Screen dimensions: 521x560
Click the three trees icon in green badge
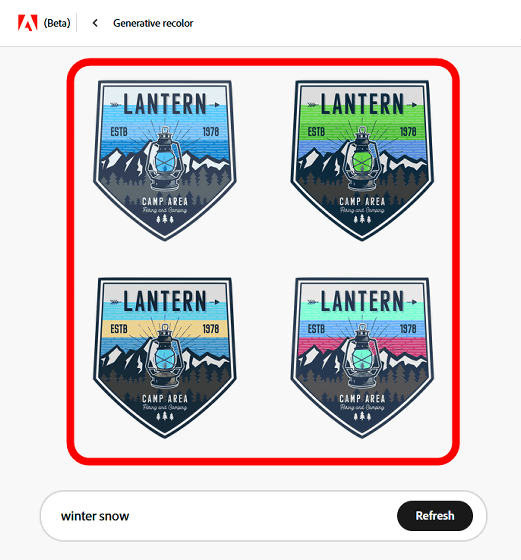coord(362,219)
